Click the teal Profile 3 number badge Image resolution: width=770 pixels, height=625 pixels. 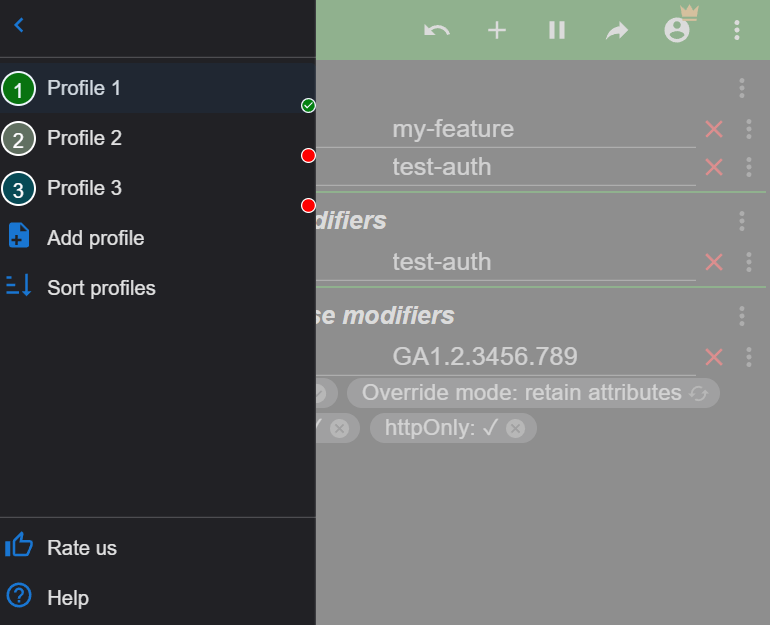click(18, 188)
